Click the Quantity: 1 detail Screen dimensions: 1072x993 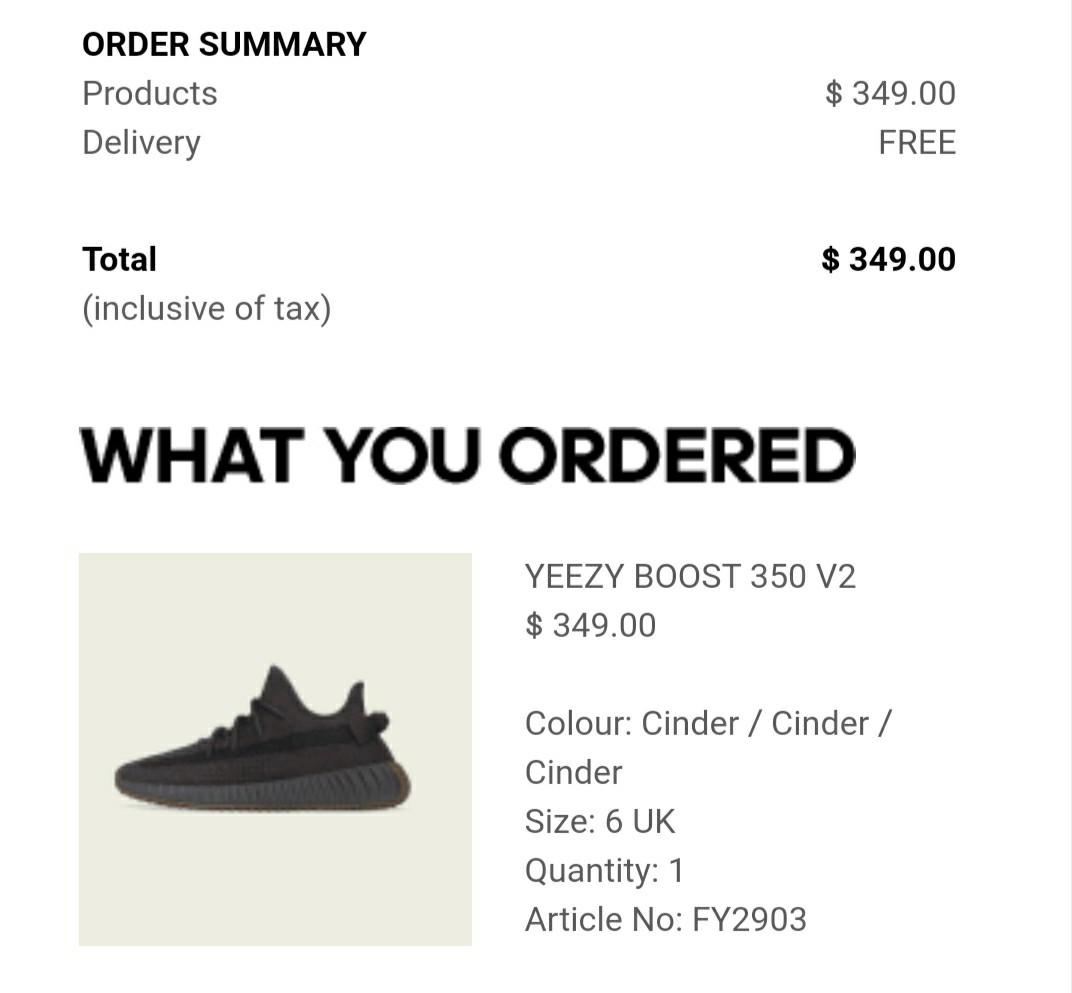604,871
